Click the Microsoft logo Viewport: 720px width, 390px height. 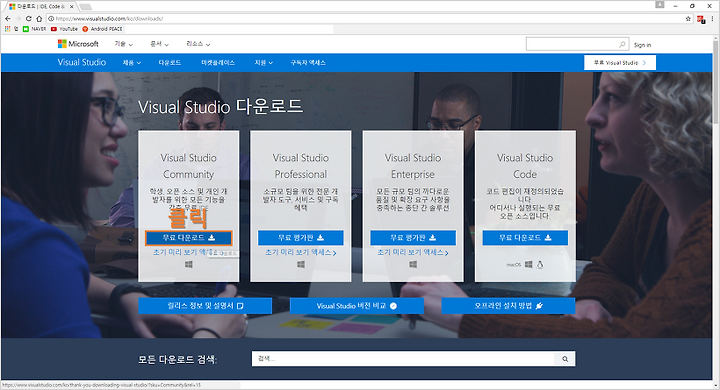tap(78, 44)
